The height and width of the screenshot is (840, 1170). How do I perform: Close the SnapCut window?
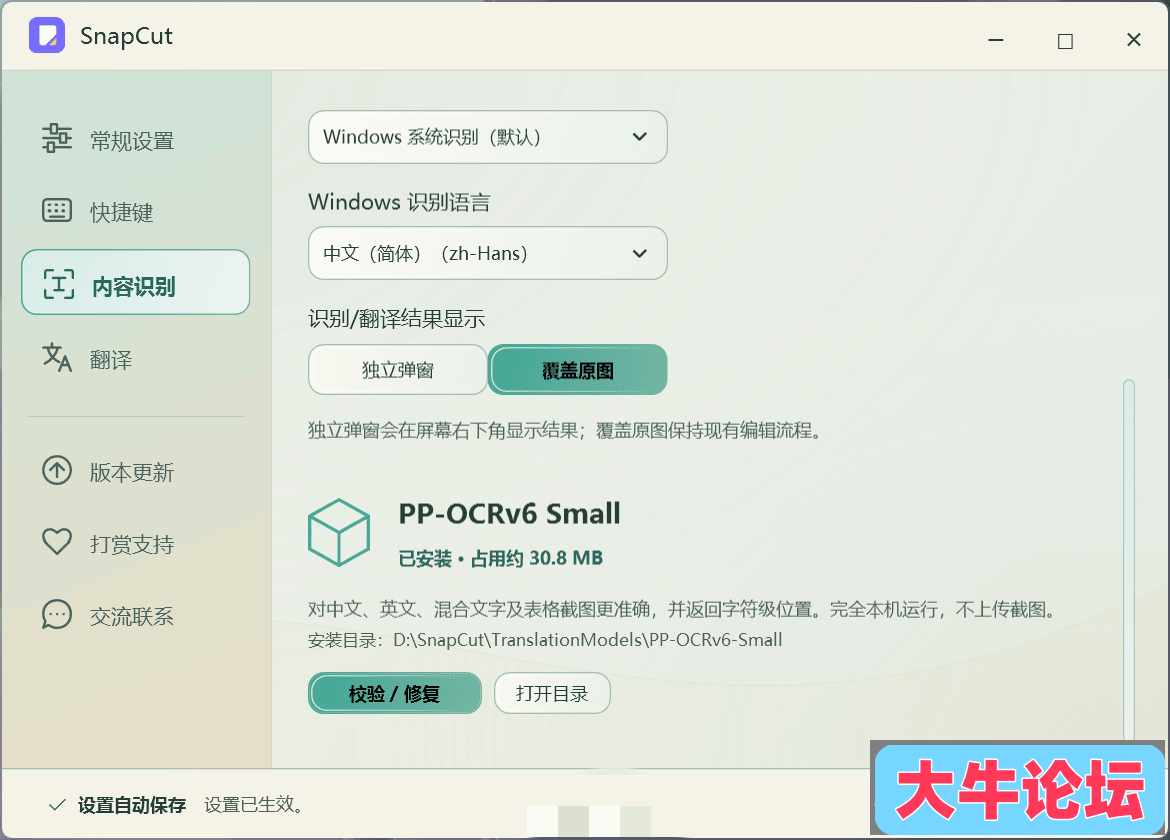[1133, 40]
